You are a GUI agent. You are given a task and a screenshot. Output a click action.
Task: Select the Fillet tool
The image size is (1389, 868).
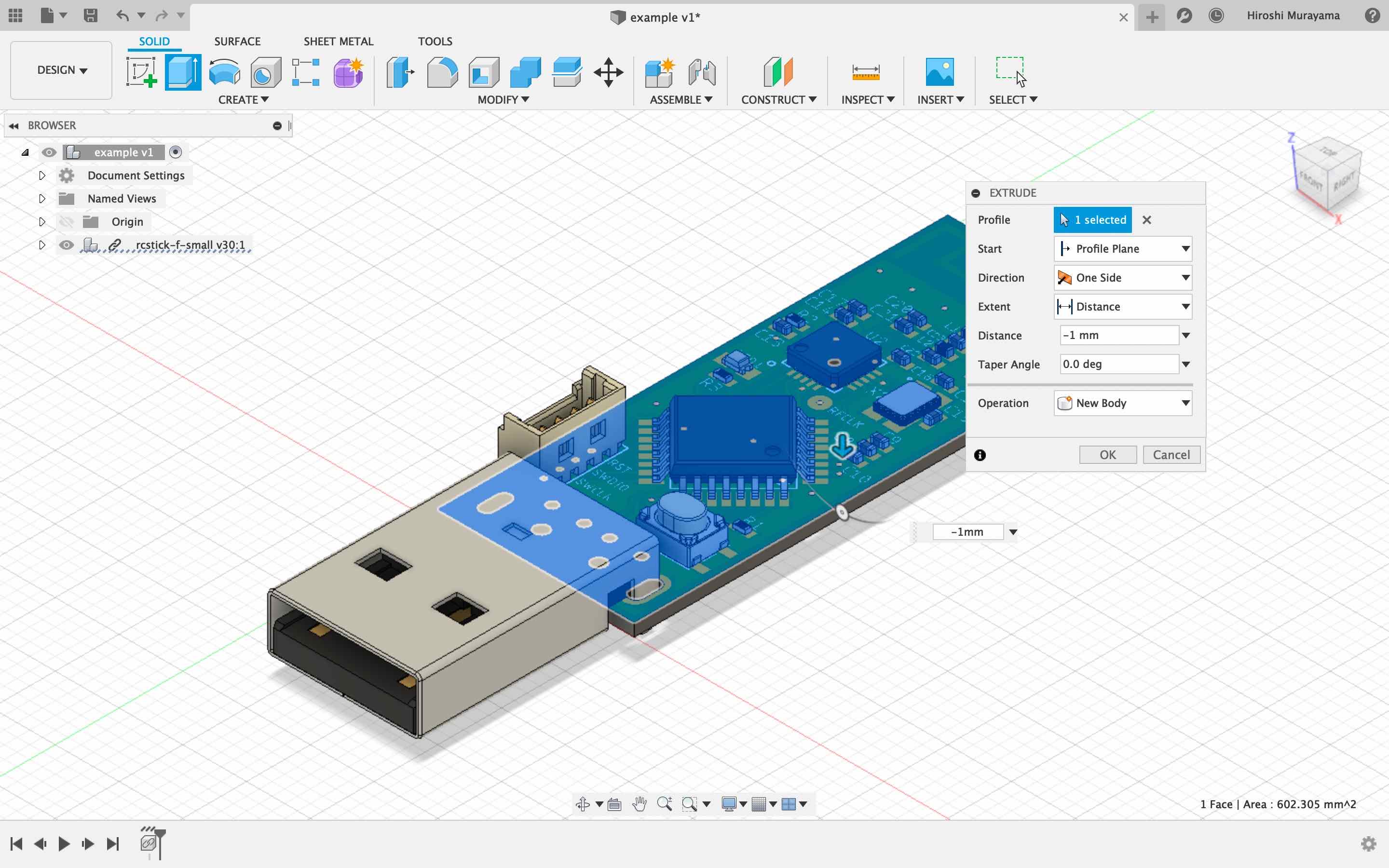click(442, 72)
